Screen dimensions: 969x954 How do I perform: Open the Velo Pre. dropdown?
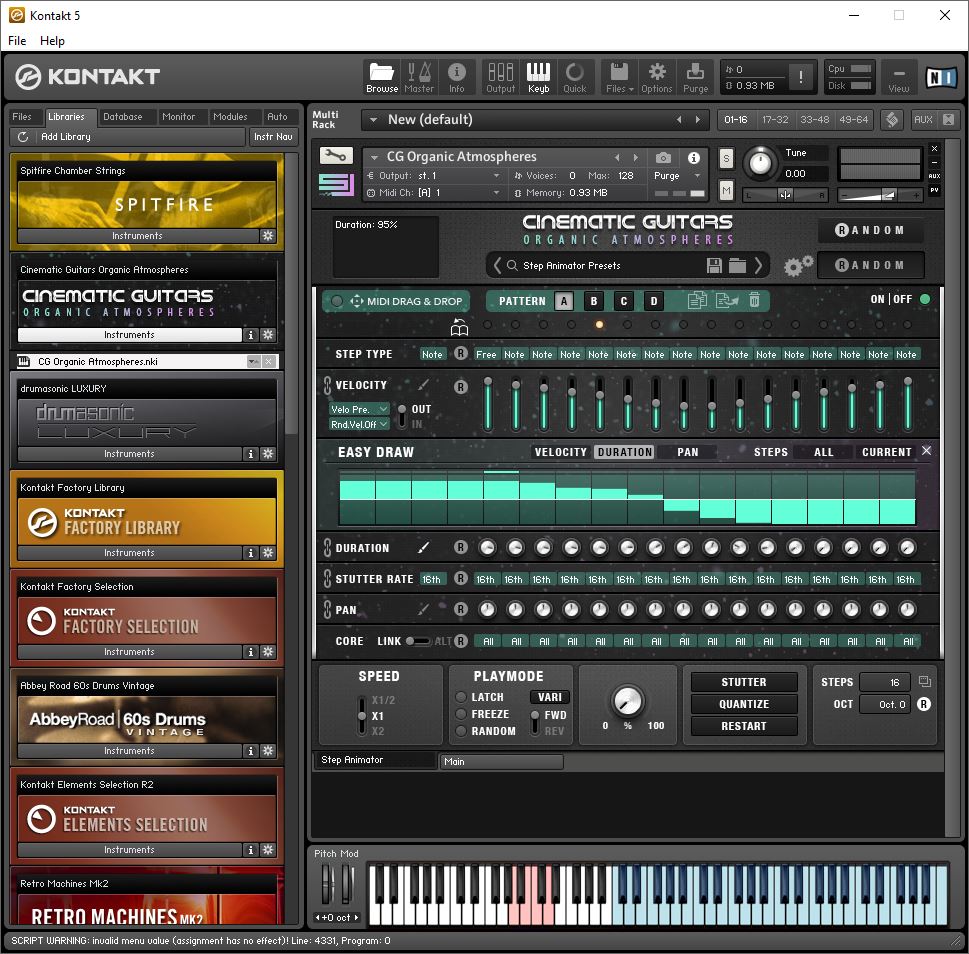(x=359, y=409)
